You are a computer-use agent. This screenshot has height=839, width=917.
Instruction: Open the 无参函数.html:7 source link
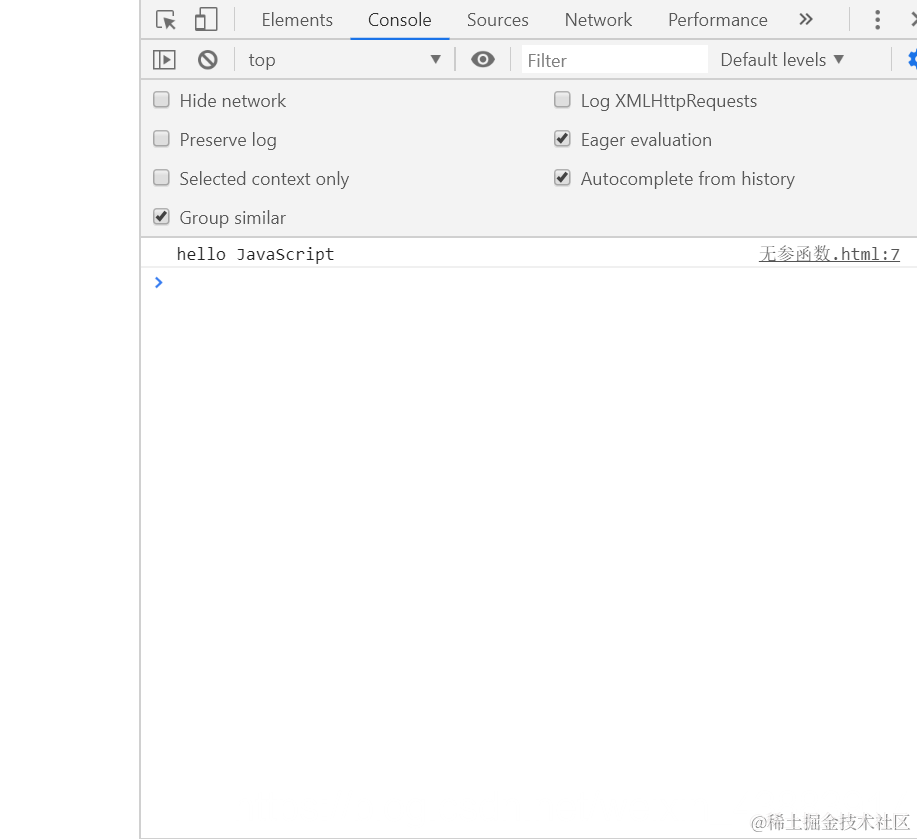coord(829,254)
